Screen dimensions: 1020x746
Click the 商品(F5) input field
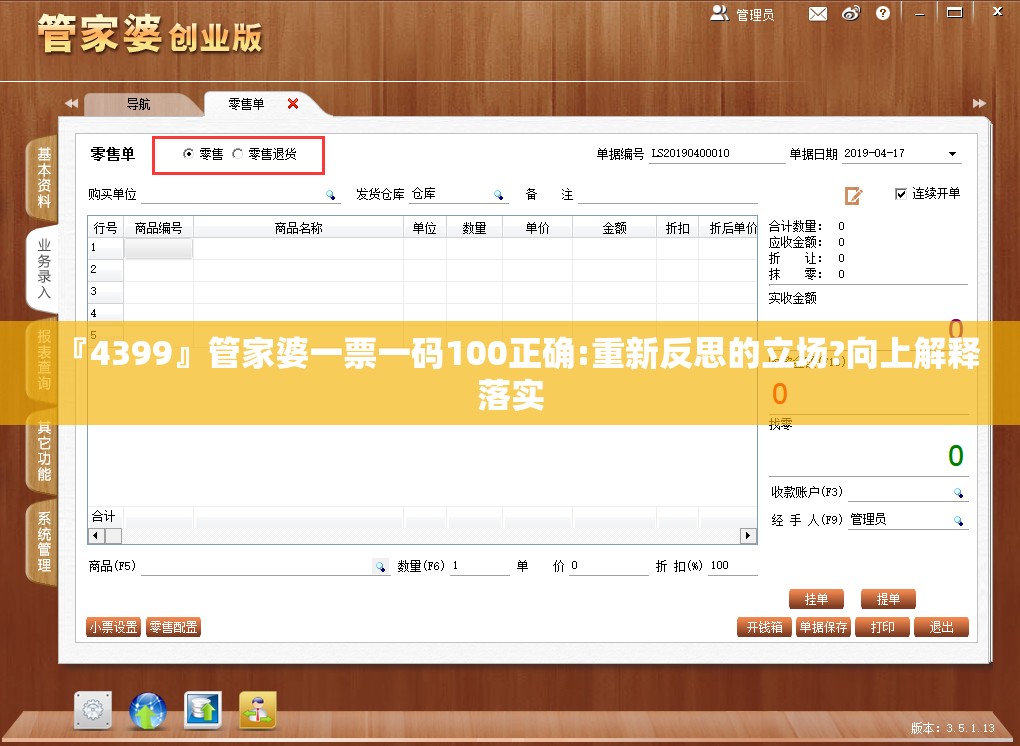point(265,566)
